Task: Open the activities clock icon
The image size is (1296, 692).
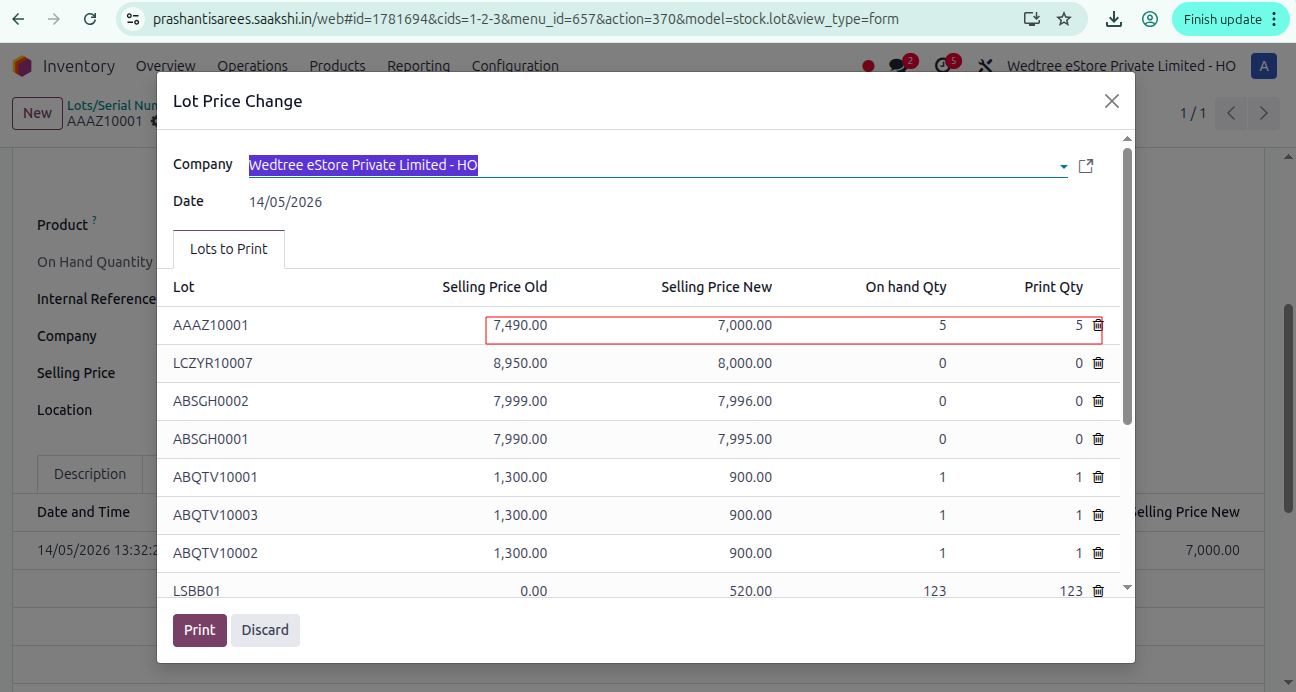Action: coord(942,66)
